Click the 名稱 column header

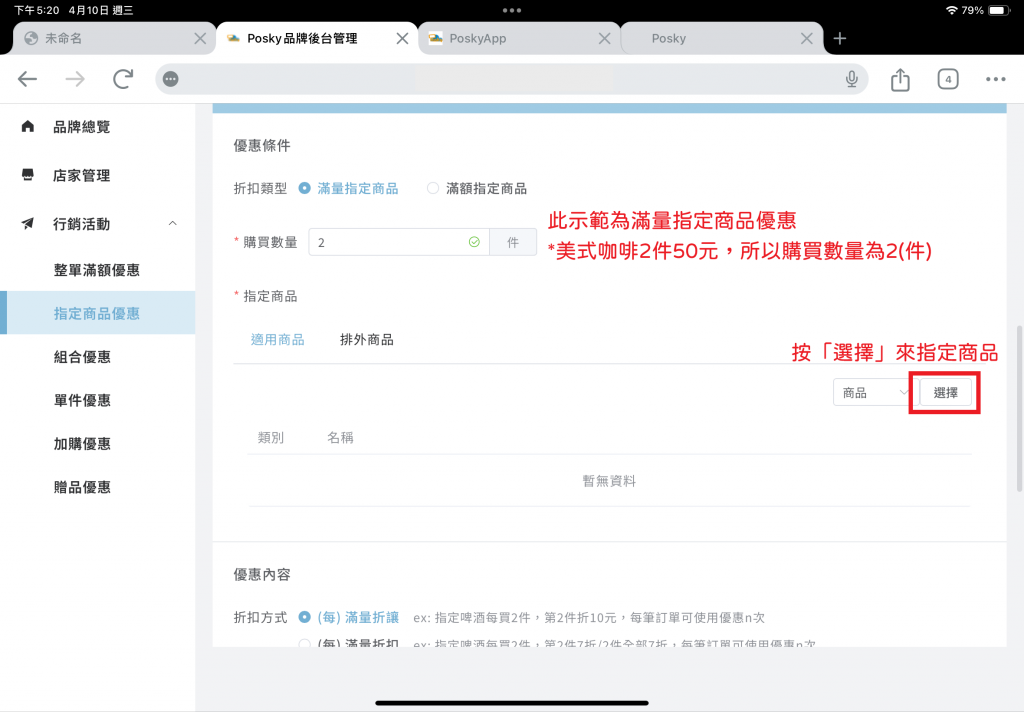340,438
